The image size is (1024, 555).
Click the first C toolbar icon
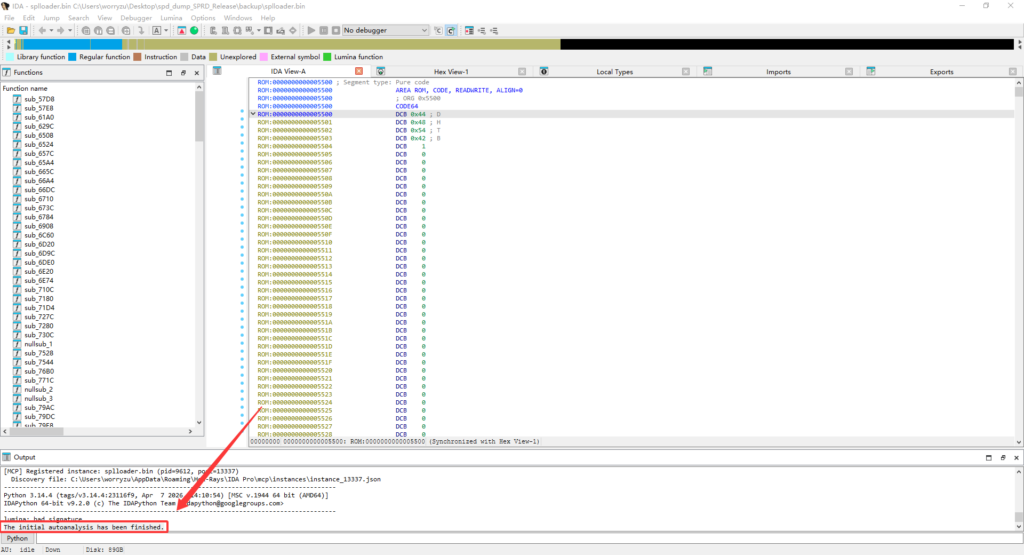(438, 31)
